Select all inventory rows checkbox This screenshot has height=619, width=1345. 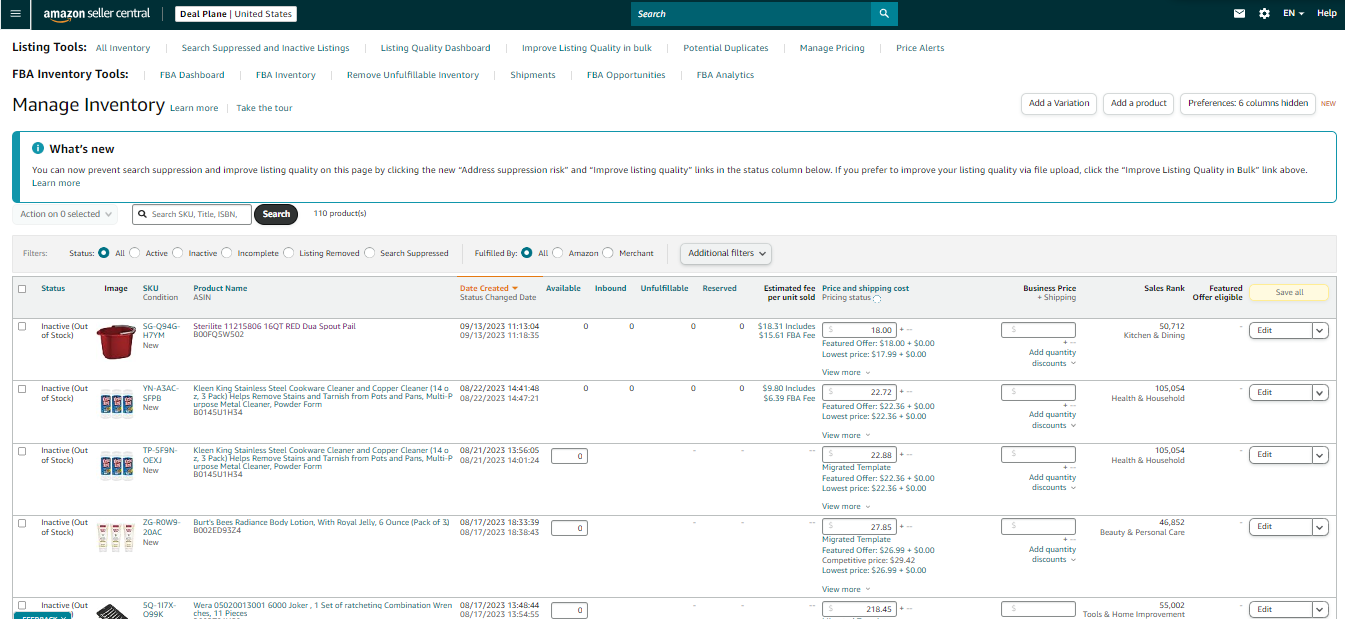22,289
